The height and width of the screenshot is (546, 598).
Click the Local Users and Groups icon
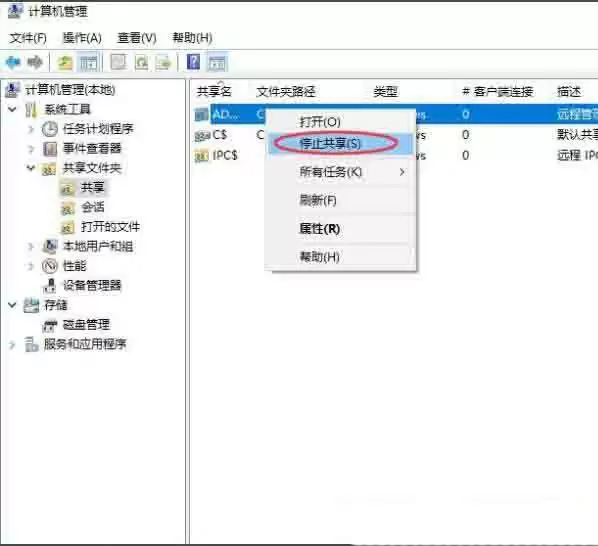coord(50,246)
